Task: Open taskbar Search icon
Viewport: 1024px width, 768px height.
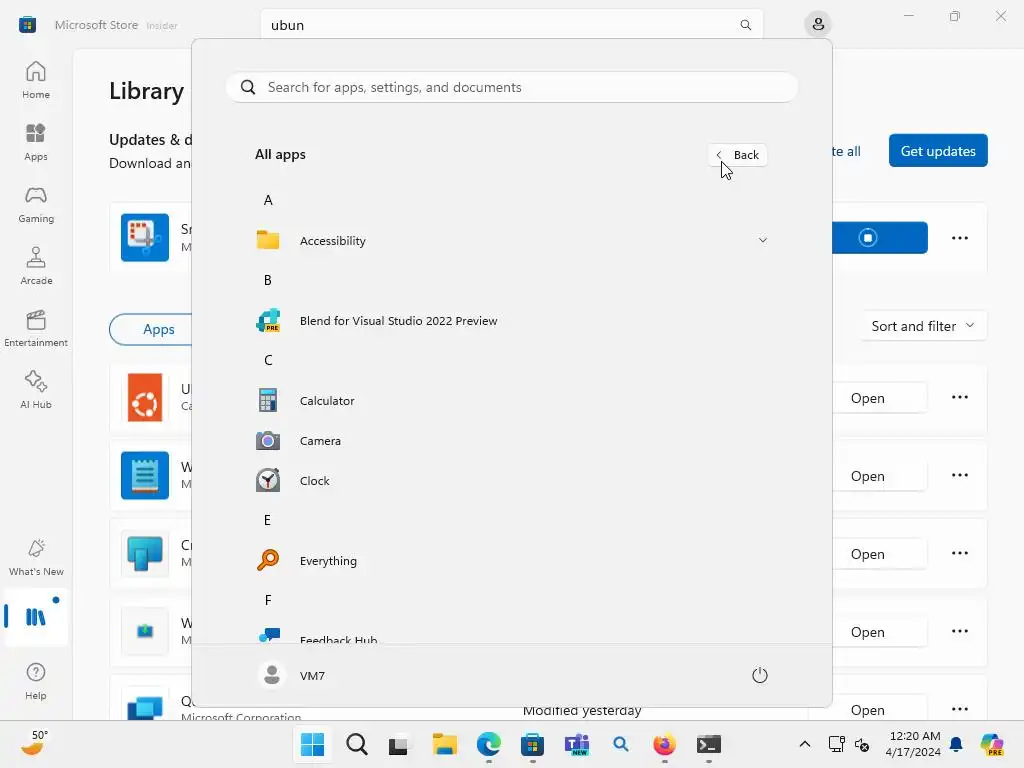Action: point(357,744)
